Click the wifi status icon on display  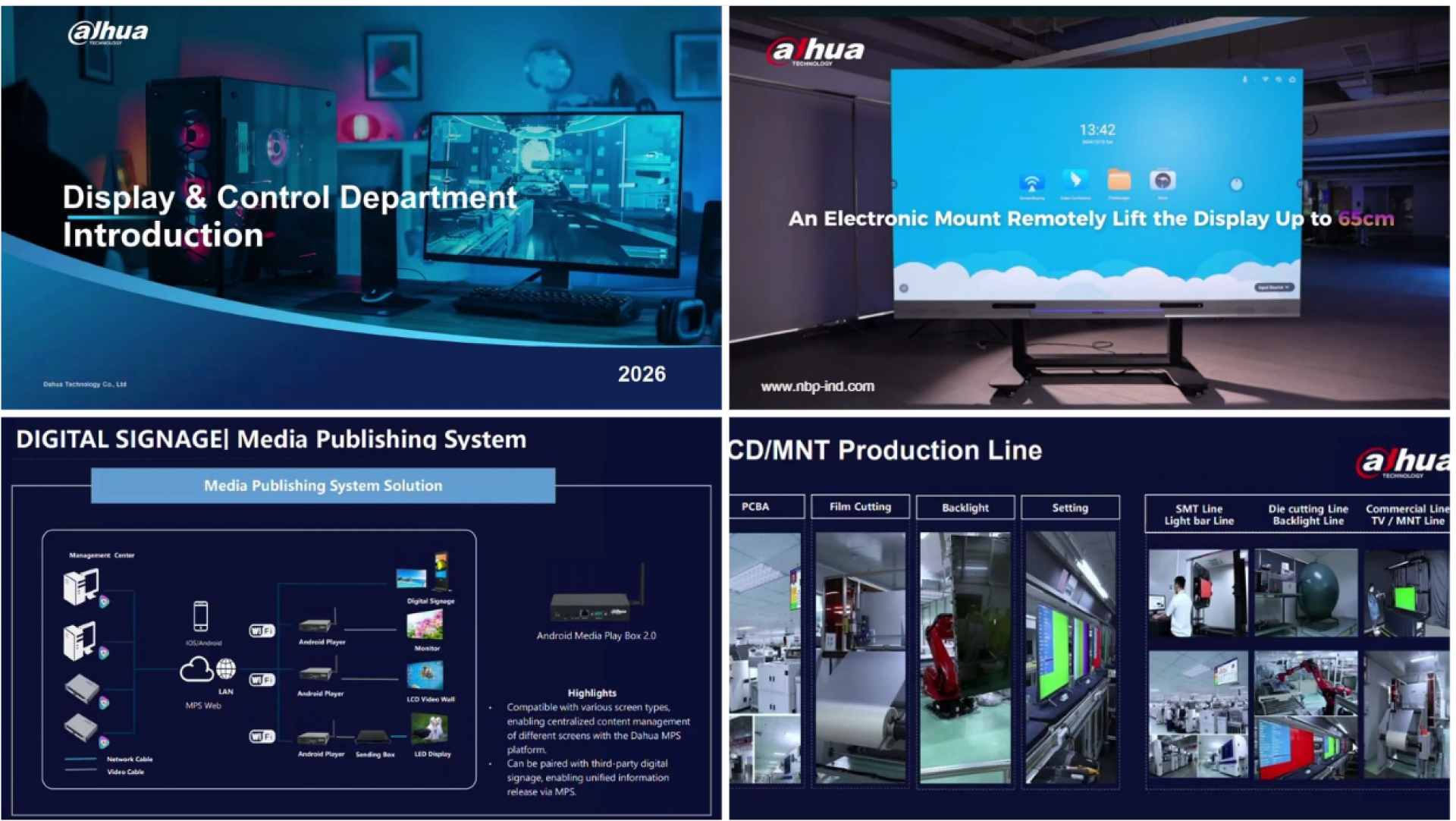(x=1265, y=79)
